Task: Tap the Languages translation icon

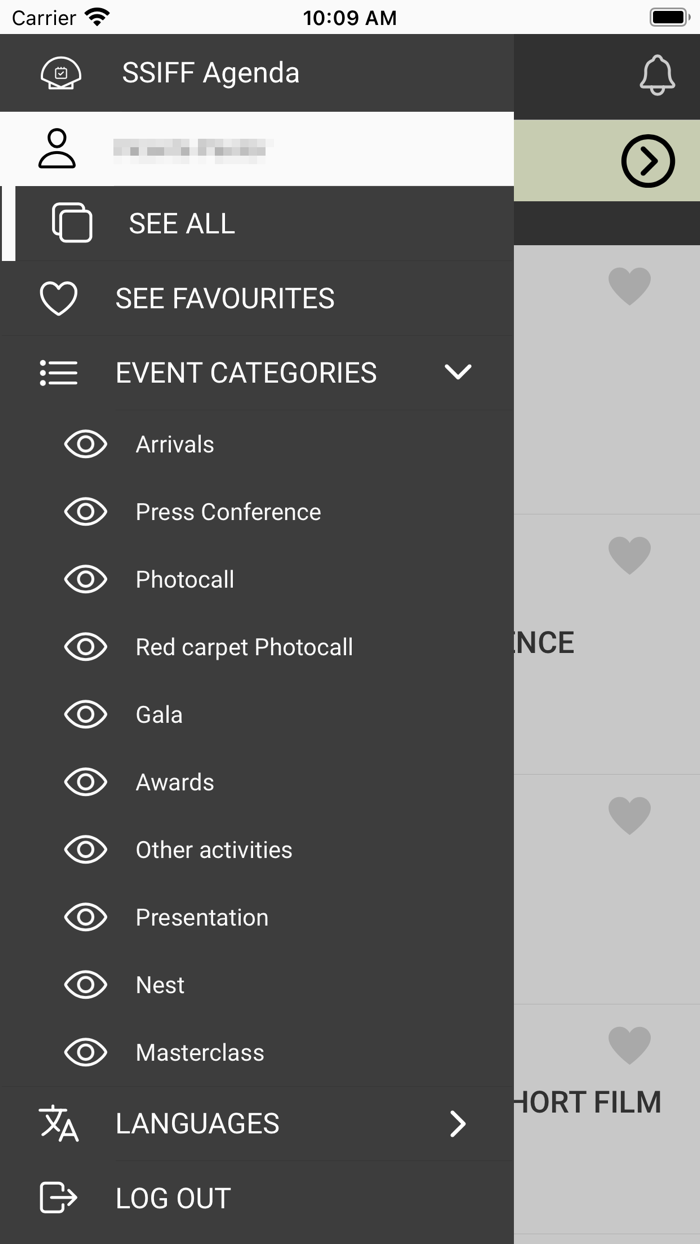Action: (60, 1124)
